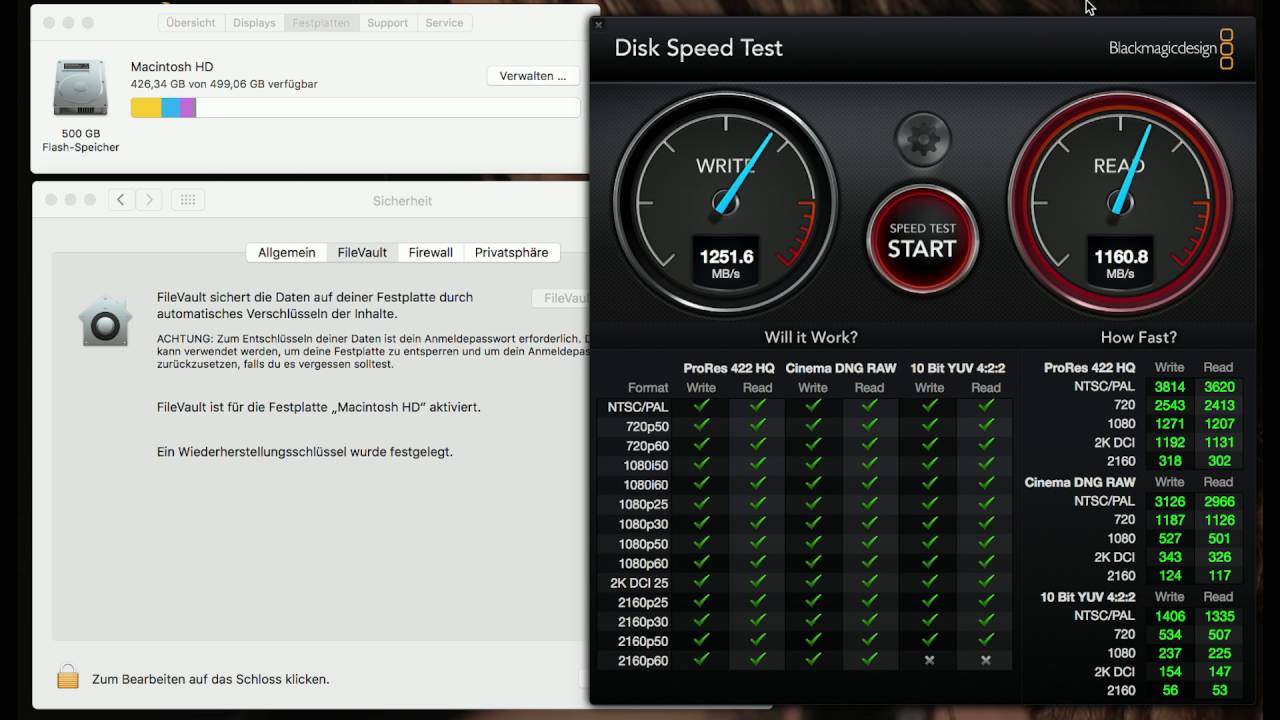The width and height of the screenshot is (1280, 720).
Task: Click the blue segment of storage bar
Action: tap(171, 108)
